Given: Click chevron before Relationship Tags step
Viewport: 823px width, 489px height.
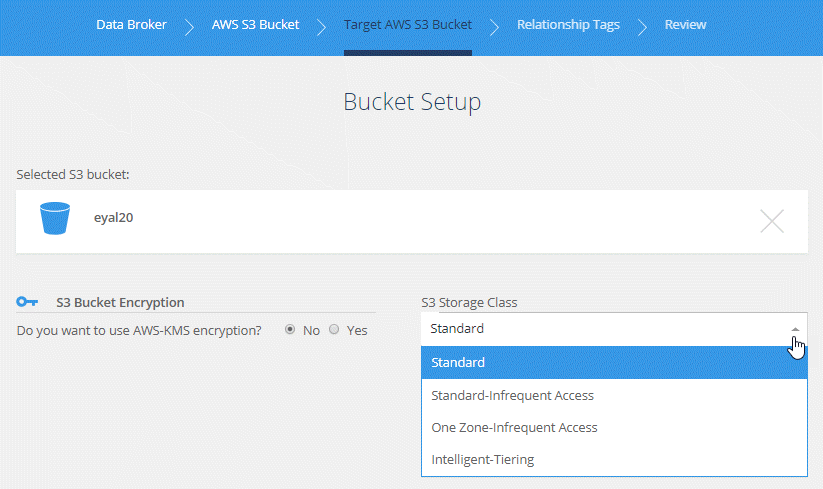Looking at the screenshot, I should 494,26.
